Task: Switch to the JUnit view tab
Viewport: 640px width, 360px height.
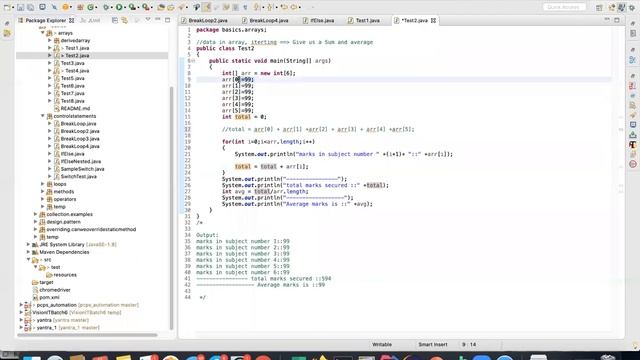Action: point(90,20)
